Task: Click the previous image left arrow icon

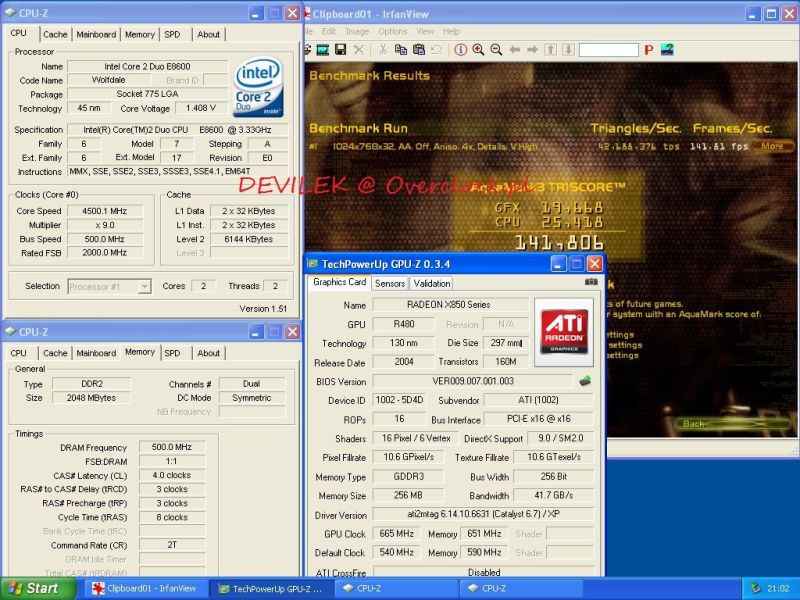Action: coord(515,49)
